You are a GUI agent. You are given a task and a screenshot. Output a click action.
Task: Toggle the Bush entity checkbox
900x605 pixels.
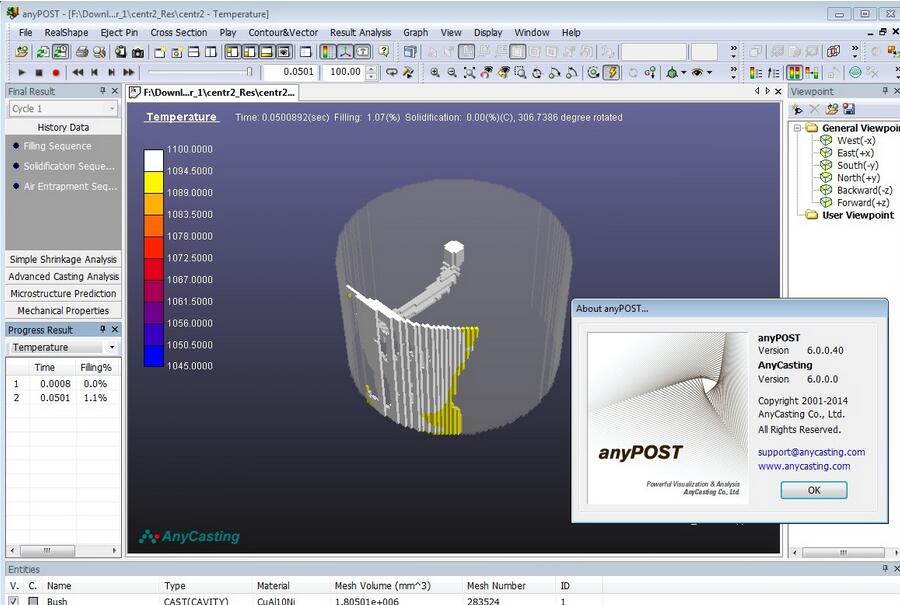(x=13, y=600)
